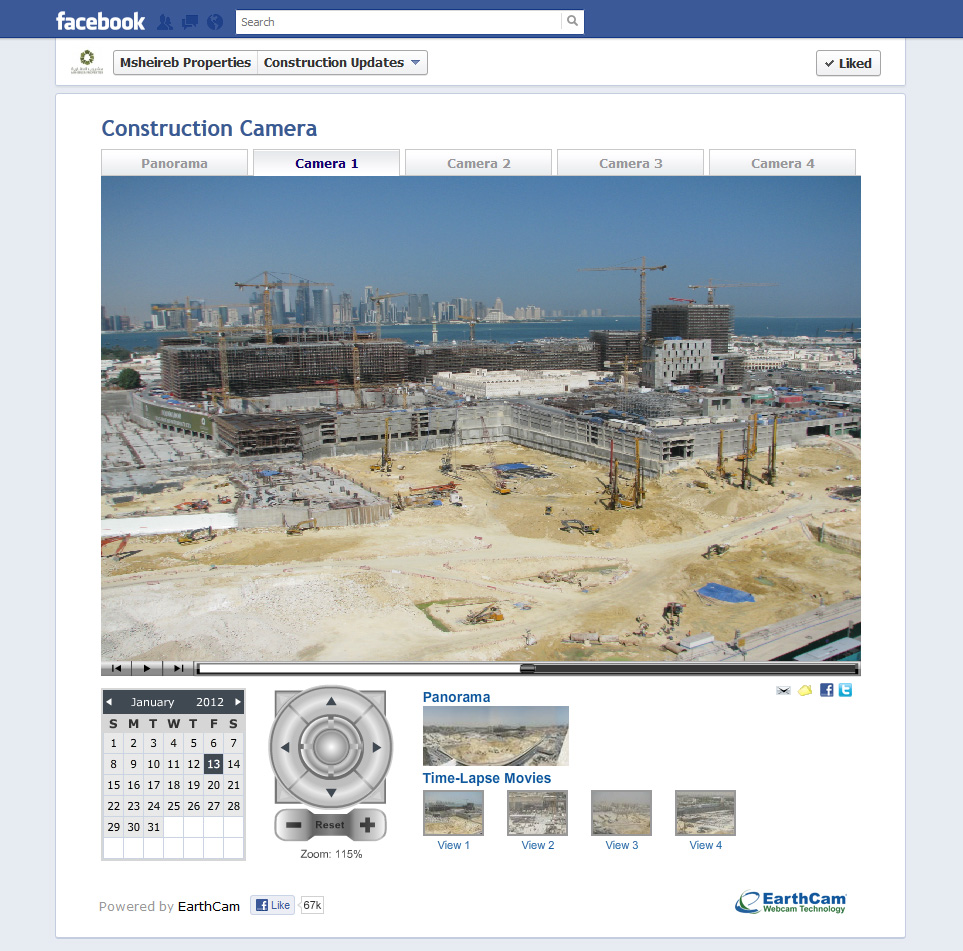Switch to Camera 3 tab
The width and height of the screenshot is (963, 951).
pyautogui.click(x=631, y=163)
